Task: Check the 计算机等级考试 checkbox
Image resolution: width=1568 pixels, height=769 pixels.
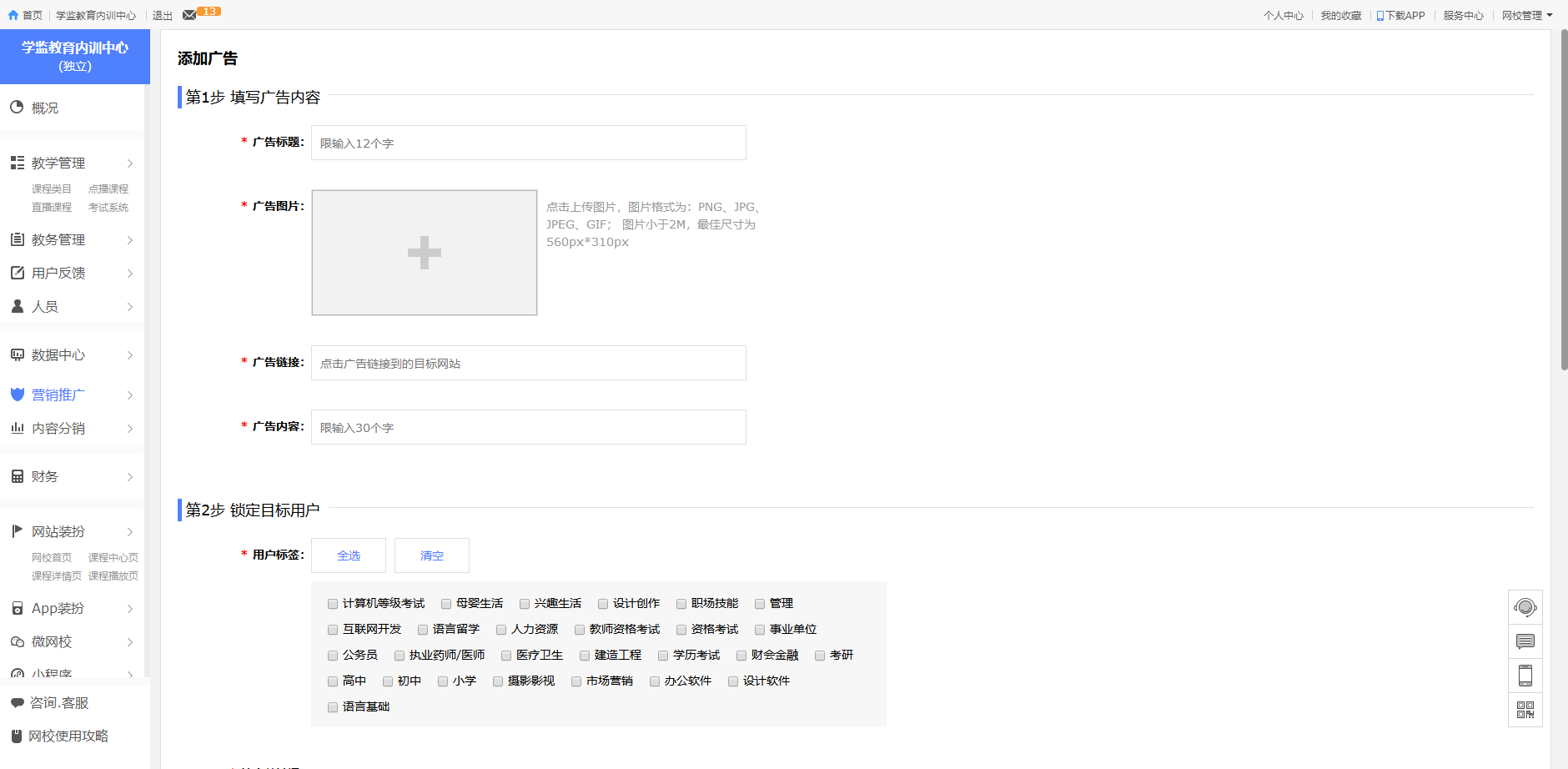Action: pyautogui.click(x=333, y=604)
